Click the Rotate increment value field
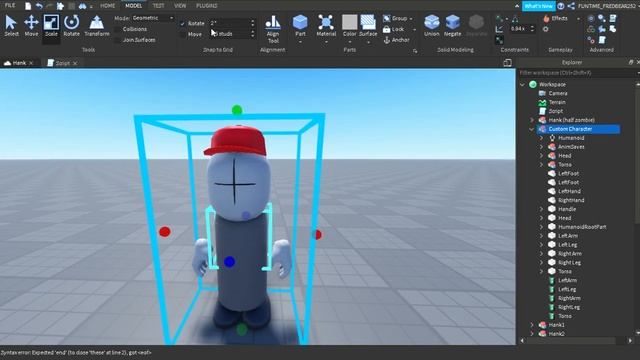The height and width of the screenshot is (360, 640). click(x=229, y=23)
